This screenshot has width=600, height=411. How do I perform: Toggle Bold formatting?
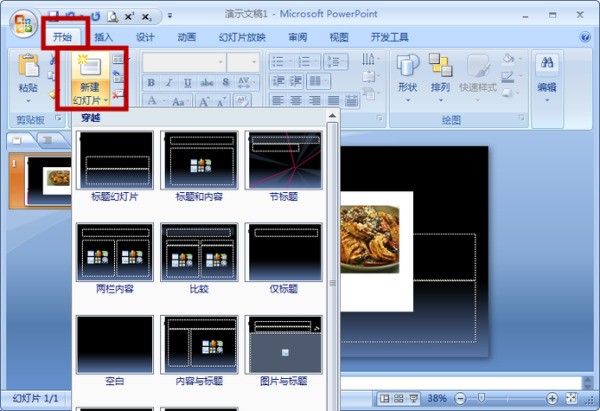(151, 82)
